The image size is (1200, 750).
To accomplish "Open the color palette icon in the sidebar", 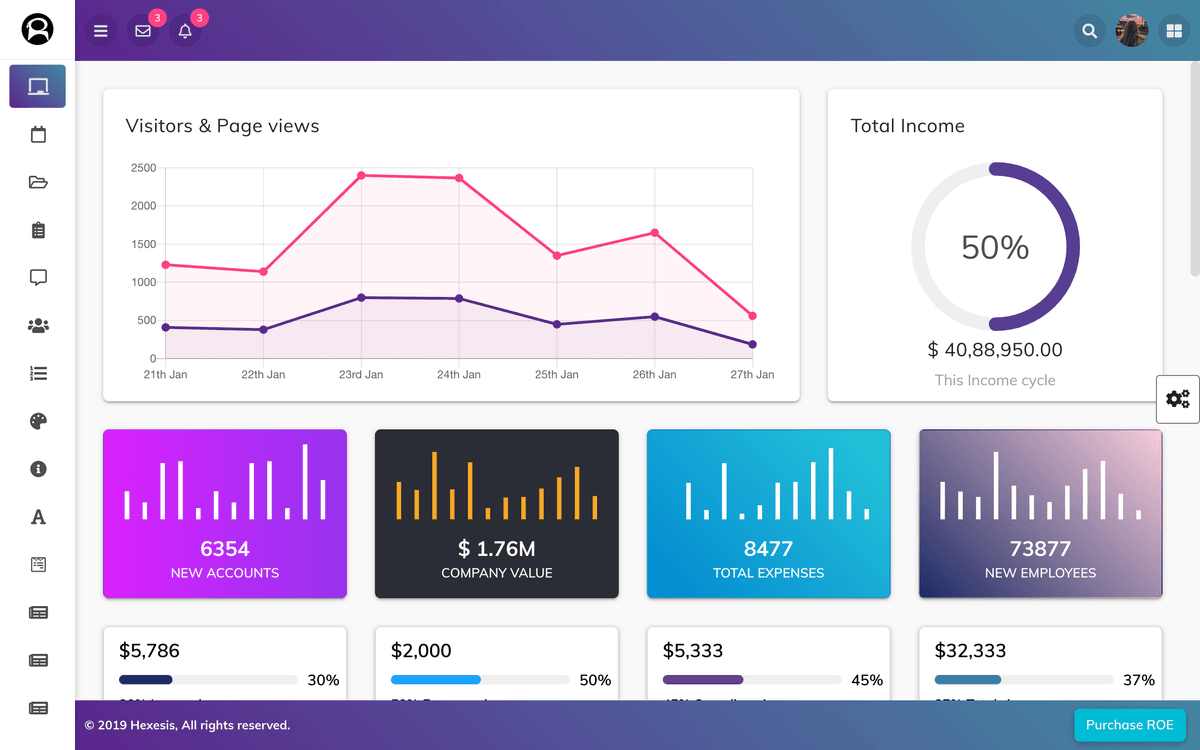I will (38, 422).
